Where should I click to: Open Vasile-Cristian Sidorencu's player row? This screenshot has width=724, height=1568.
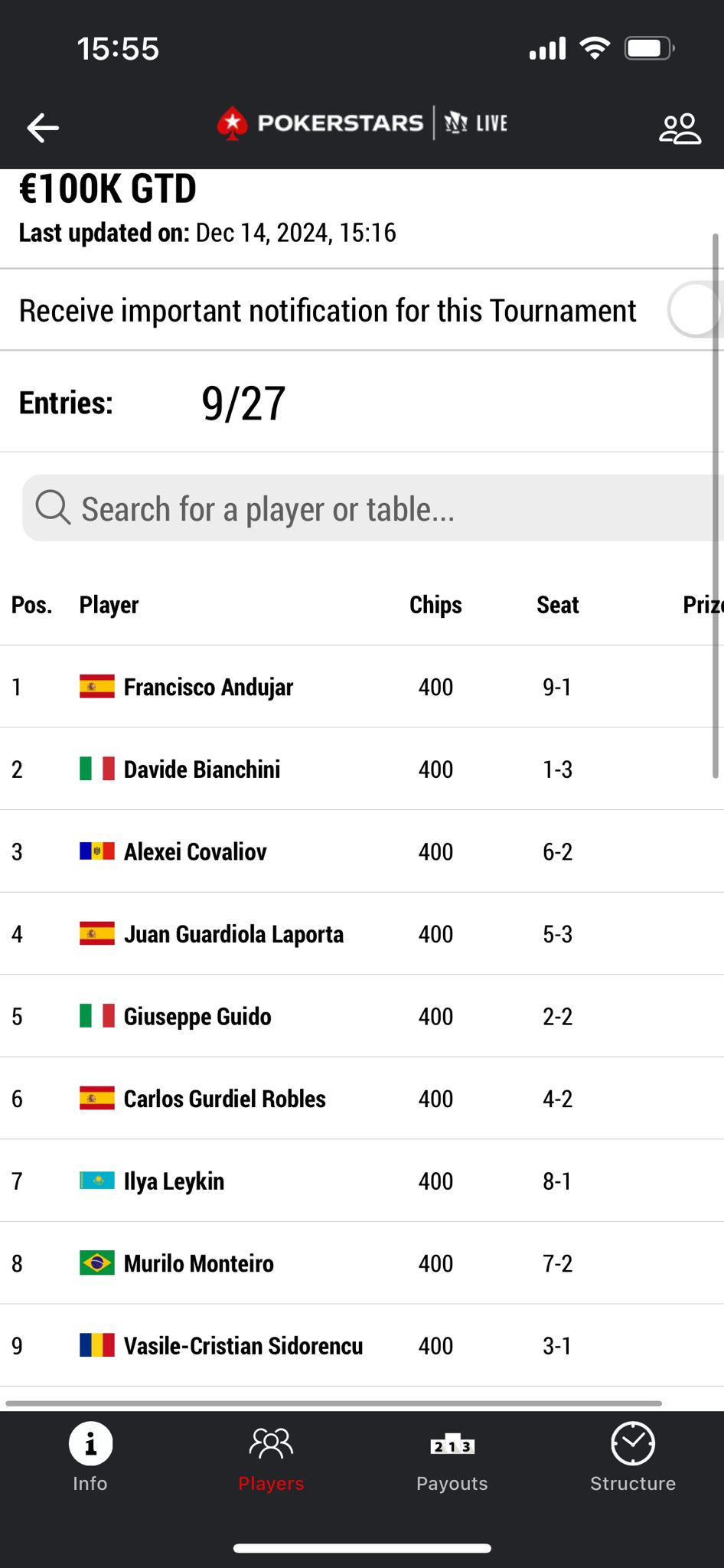[x=362, y=1345]
